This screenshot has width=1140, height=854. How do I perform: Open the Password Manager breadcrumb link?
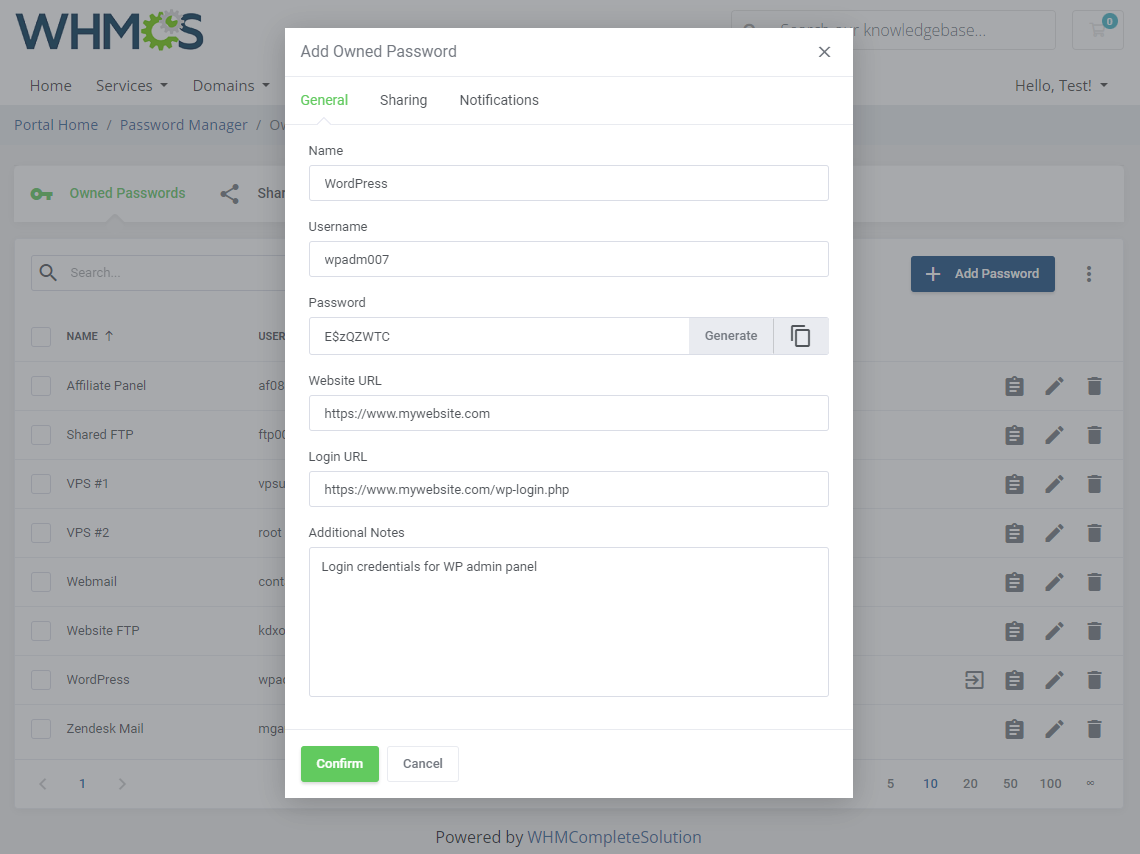[183, 125]
